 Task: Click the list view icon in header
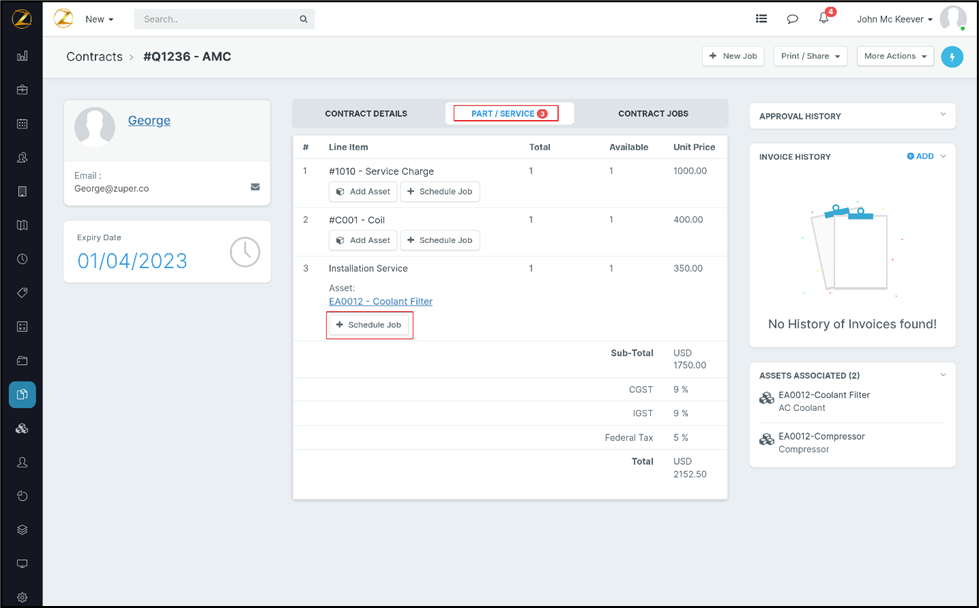click(x=761, y=19)
